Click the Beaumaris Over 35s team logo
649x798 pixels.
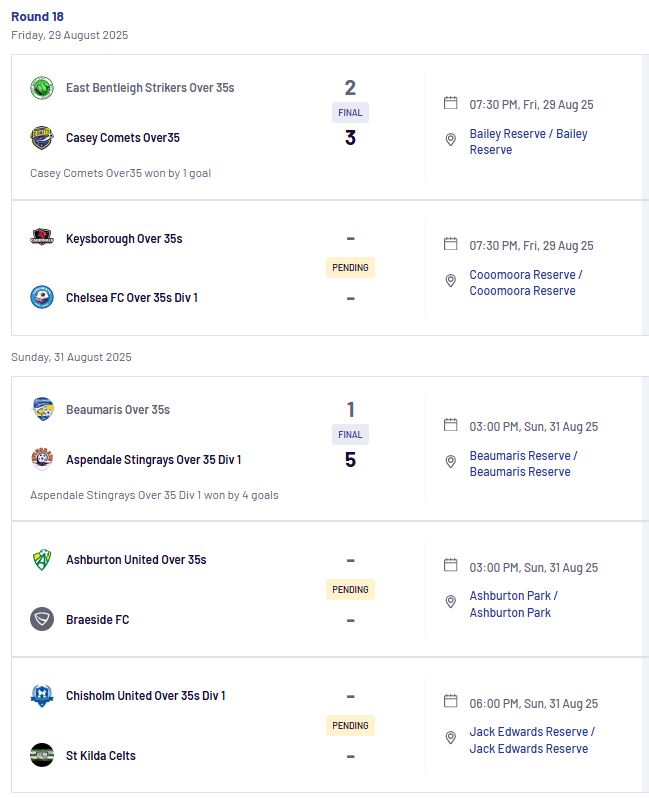pos(42,409)
